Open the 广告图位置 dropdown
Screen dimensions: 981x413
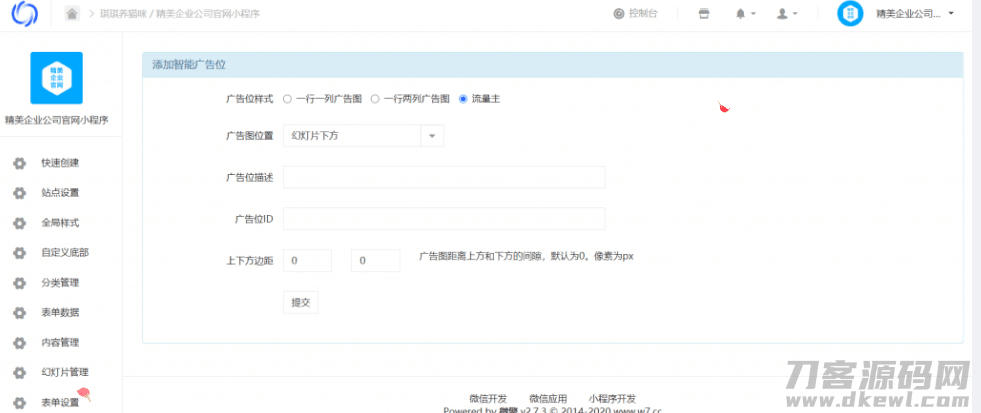[x=363, y=135]
